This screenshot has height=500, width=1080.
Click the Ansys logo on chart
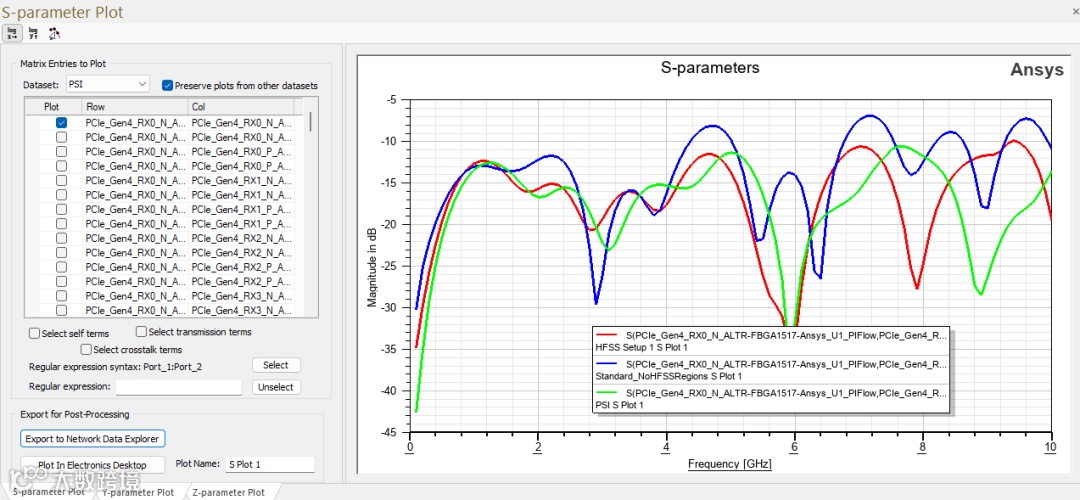[1037, 70]
